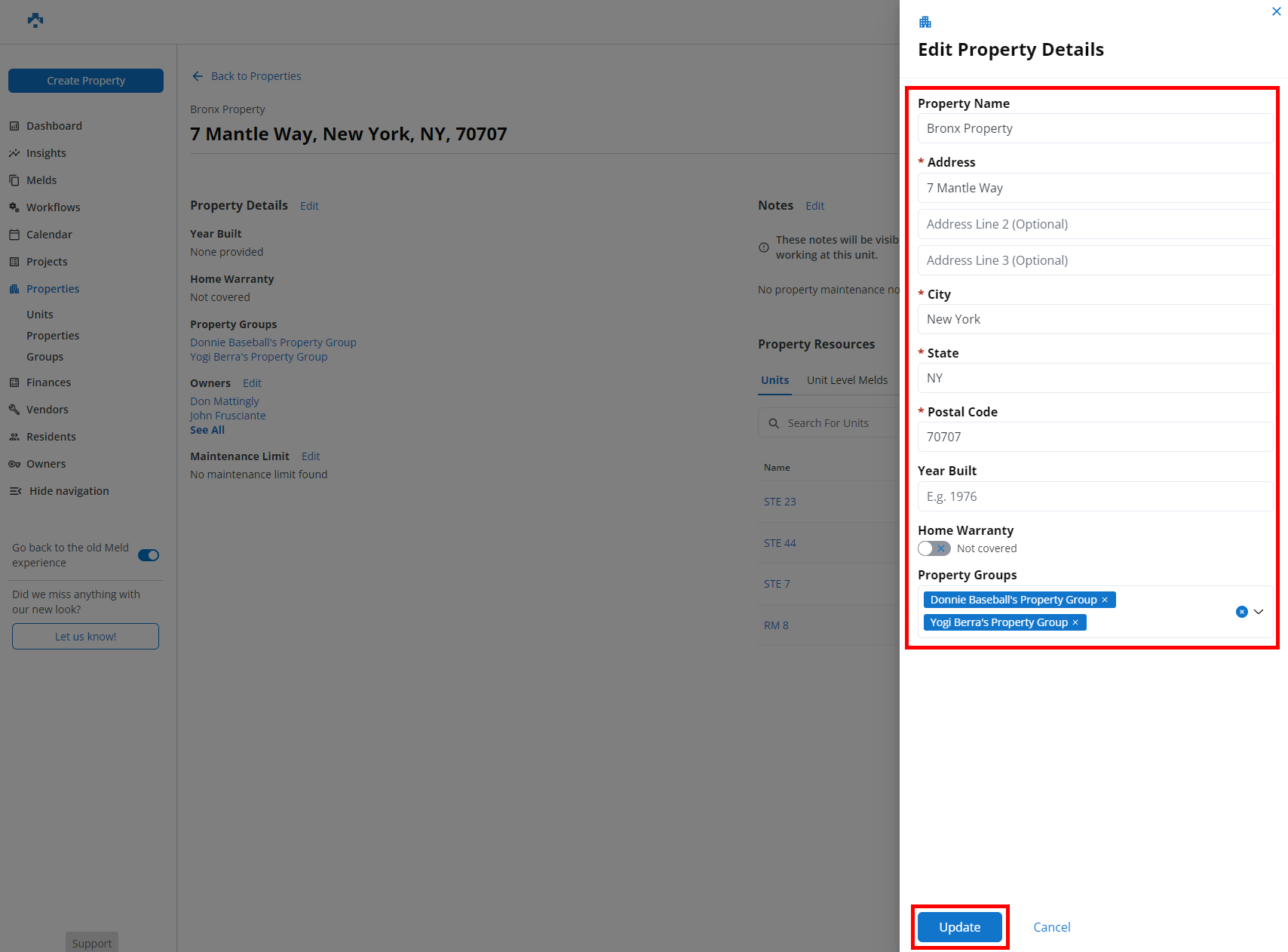Click the Owners key icon
Viewport: 1288px width, 952px height.
coord(14,464)
